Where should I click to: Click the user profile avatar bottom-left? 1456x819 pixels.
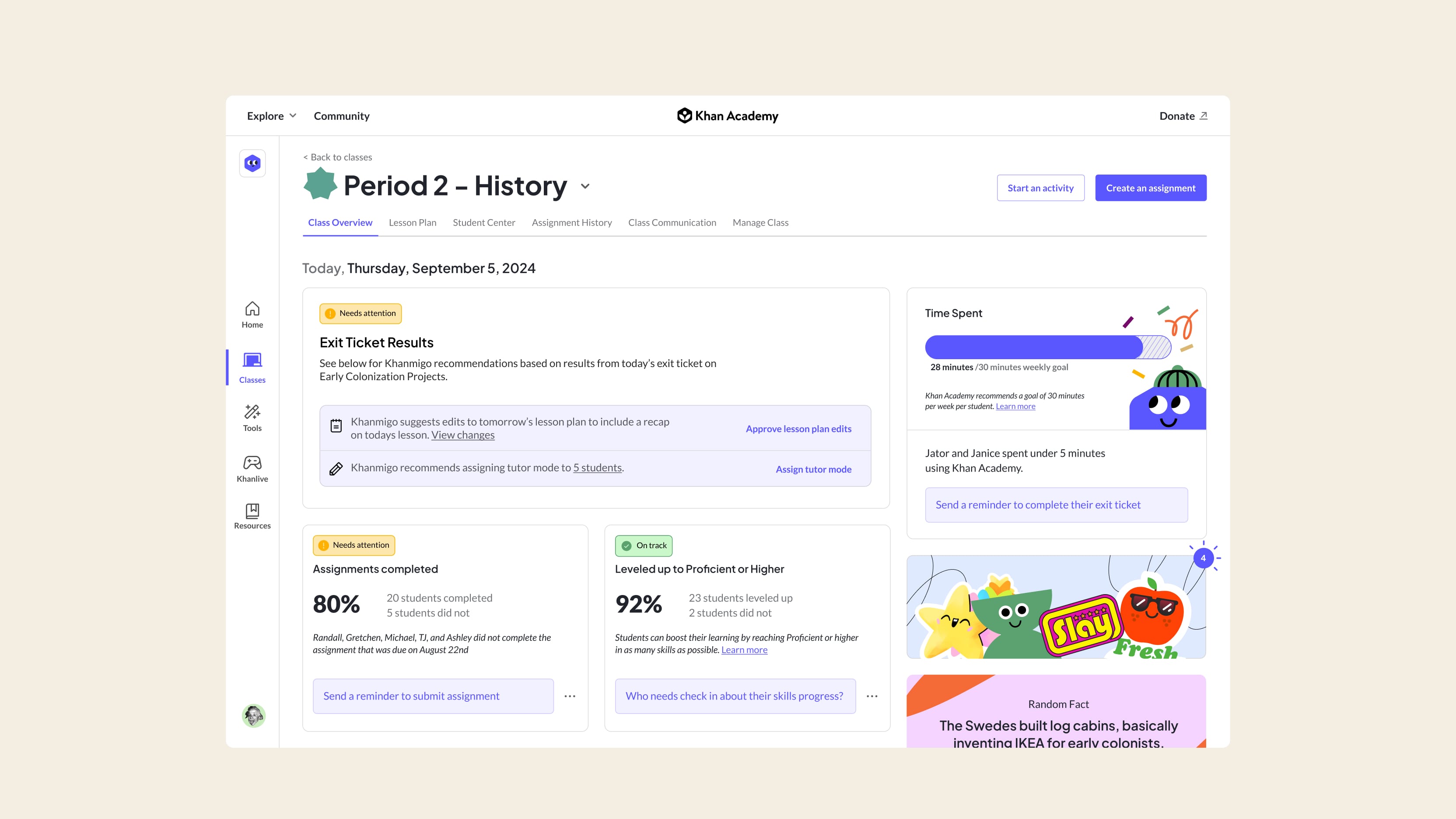click(x=252, y=716)
